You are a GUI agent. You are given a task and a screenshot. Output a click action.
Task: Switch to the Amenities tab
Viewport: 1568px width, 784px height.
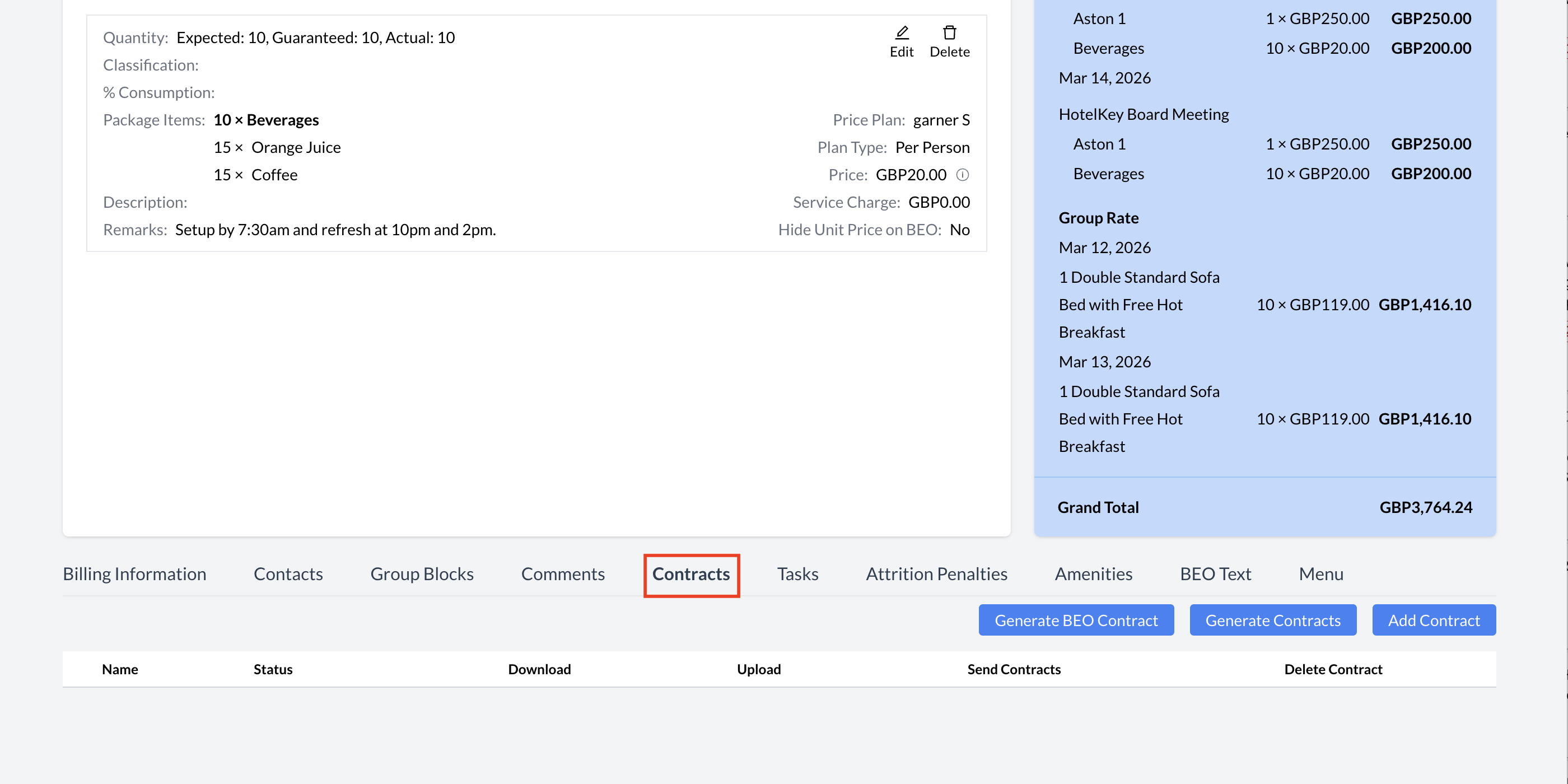(1093, 574)
